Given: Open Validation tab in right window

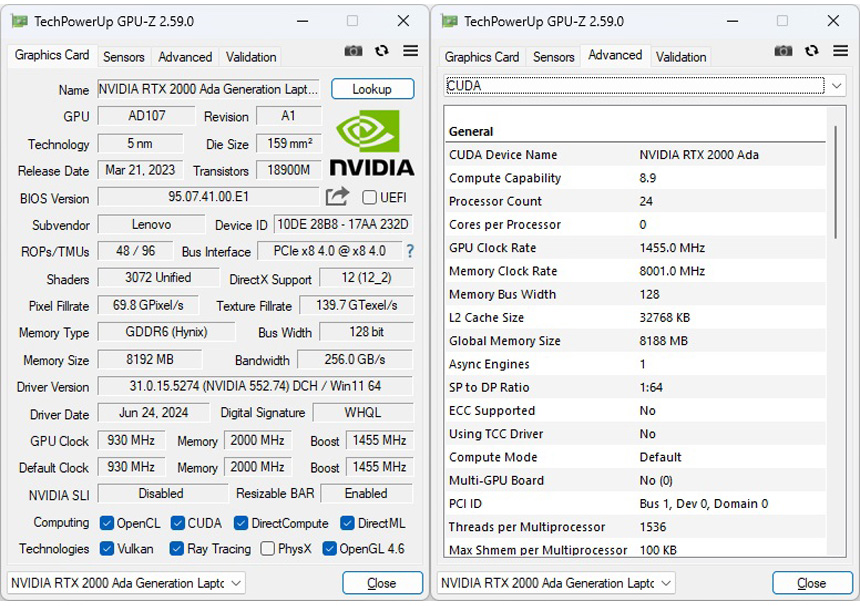Looking at the screenshot, I should 681,57.
